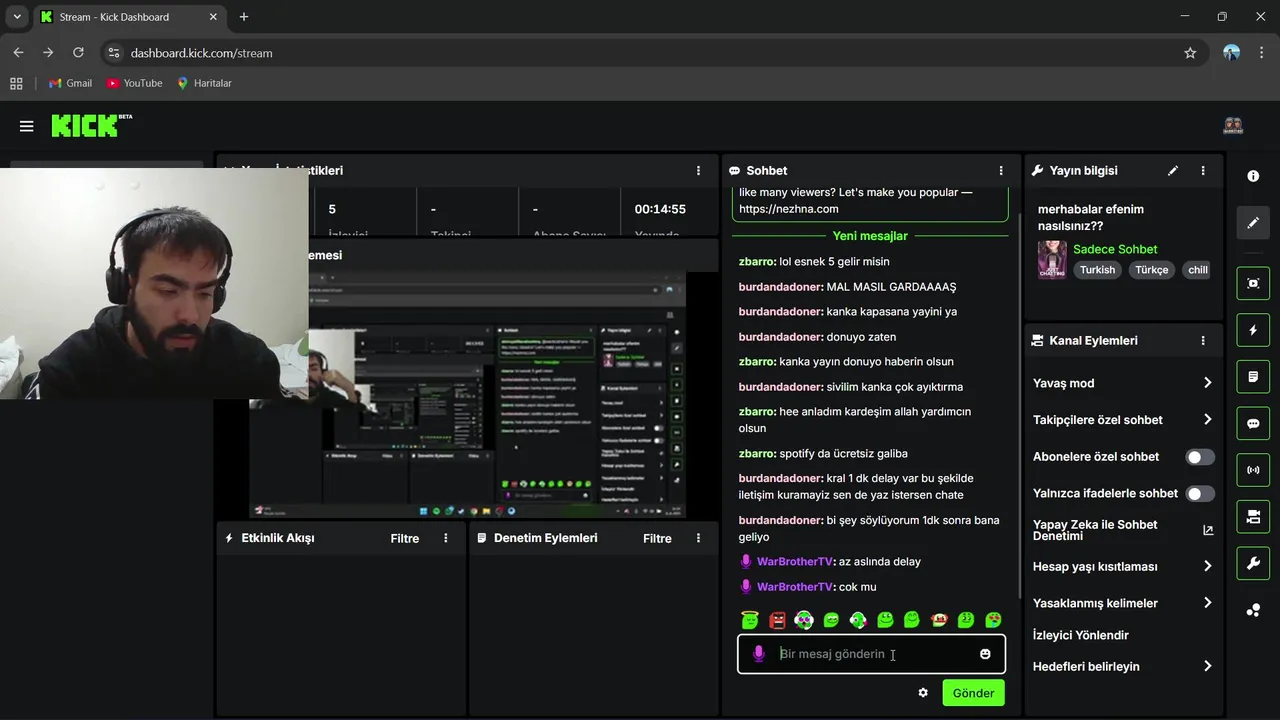Toggle Yalnızca ifadelerle sohbet switch
1280x720 pixels.
[x=1200, y=493]
